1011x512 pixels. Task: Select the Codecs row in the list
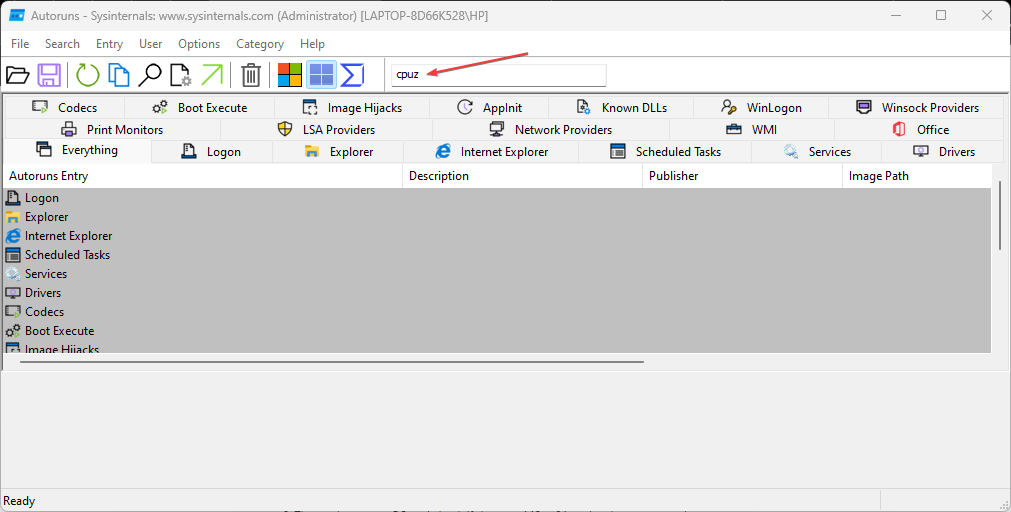tap(497, 311)
